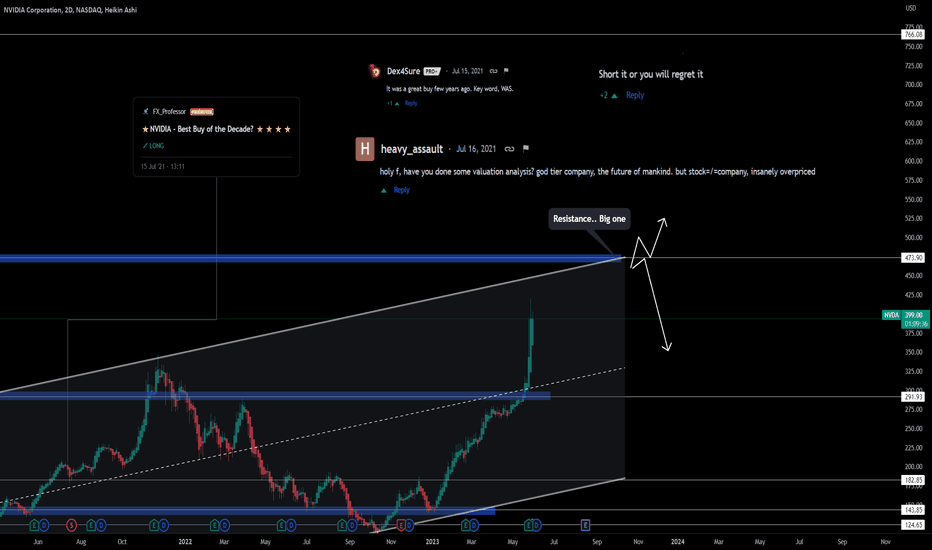Open the earnings marker just after Aug 2021

92,525
